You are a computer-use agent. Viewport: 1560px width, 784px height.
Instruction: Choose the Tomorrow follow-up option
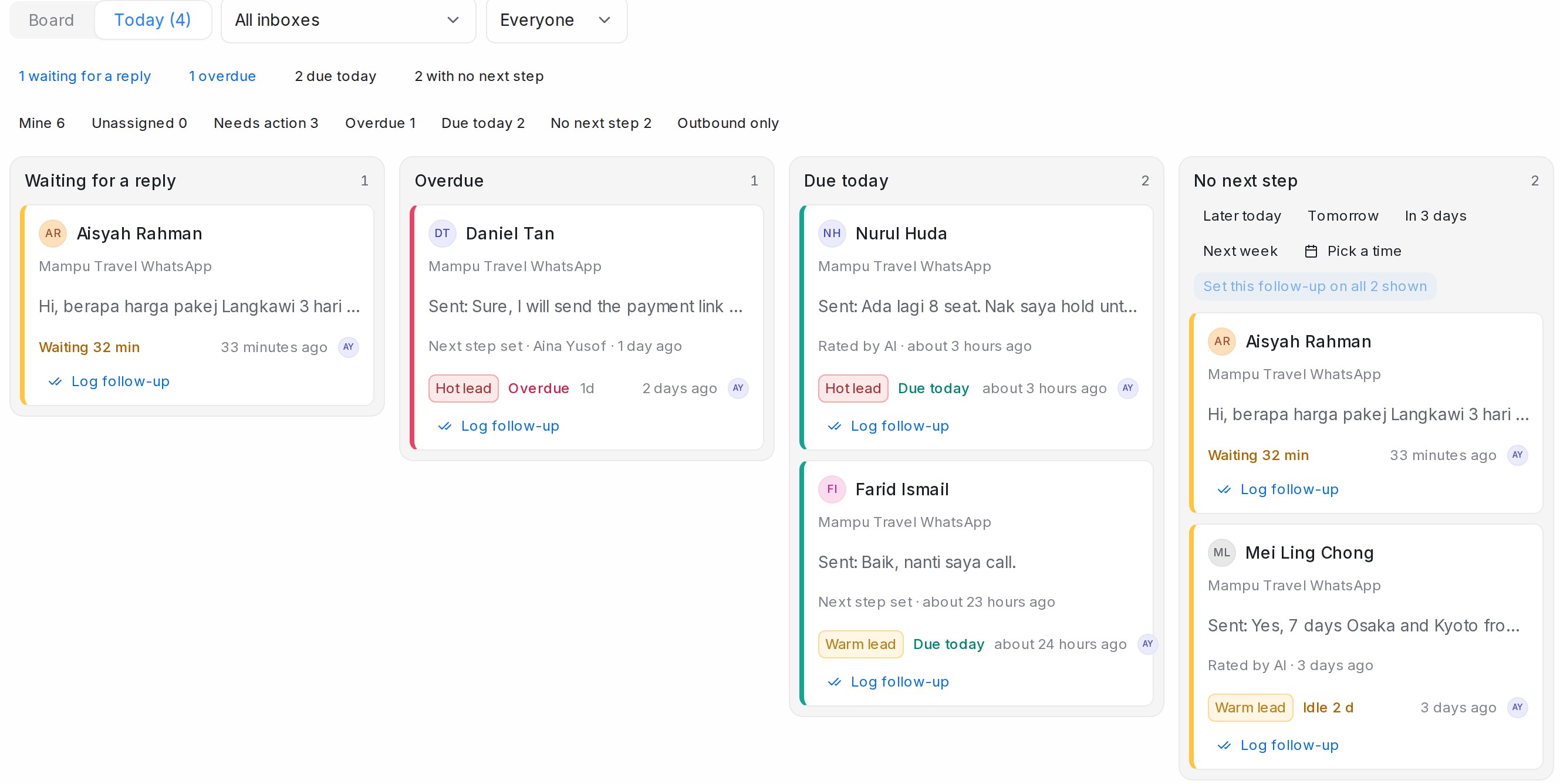pyautogui.click(x=1343, y=216)
